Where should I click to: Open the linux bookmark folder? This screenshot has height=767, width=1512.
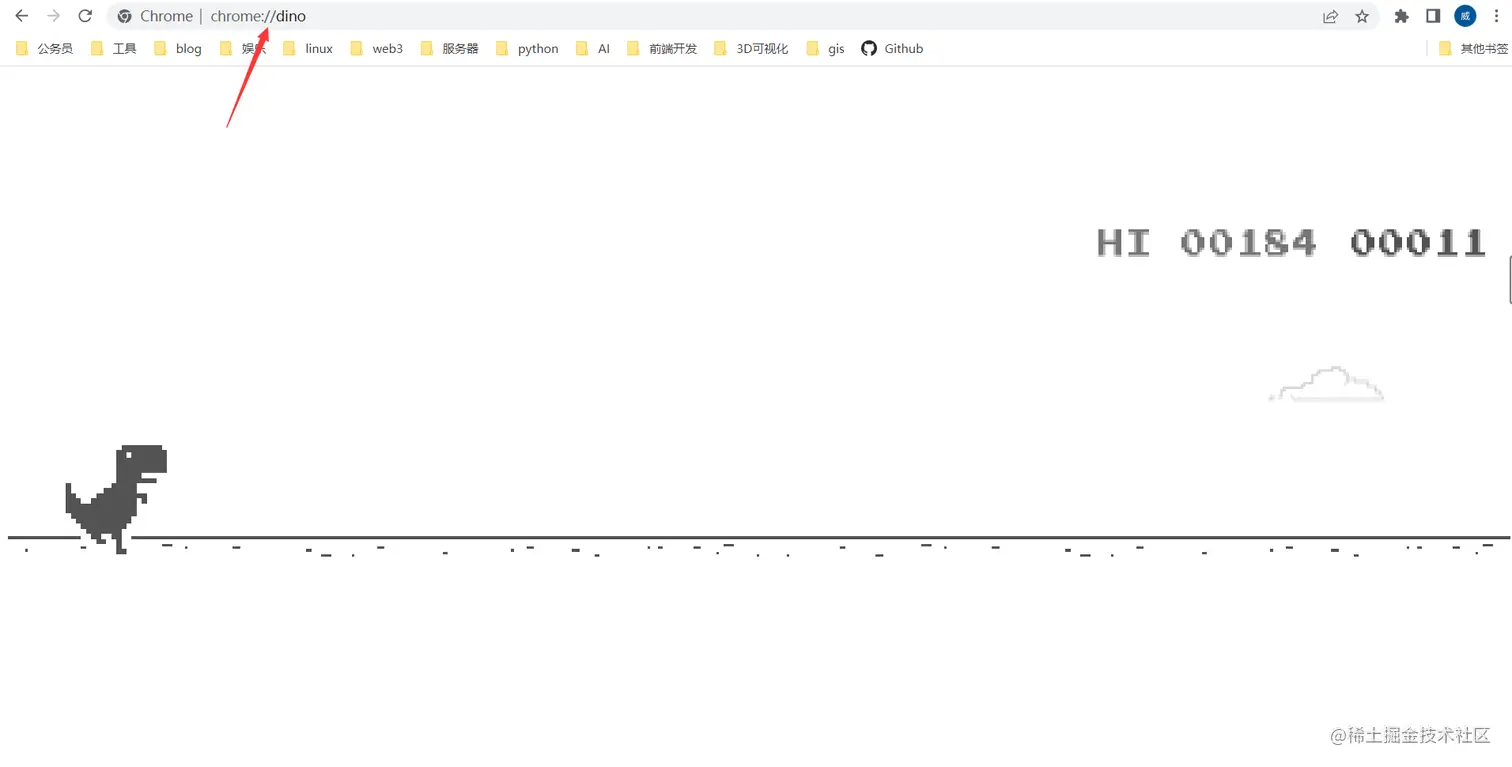tap(308, 48)
